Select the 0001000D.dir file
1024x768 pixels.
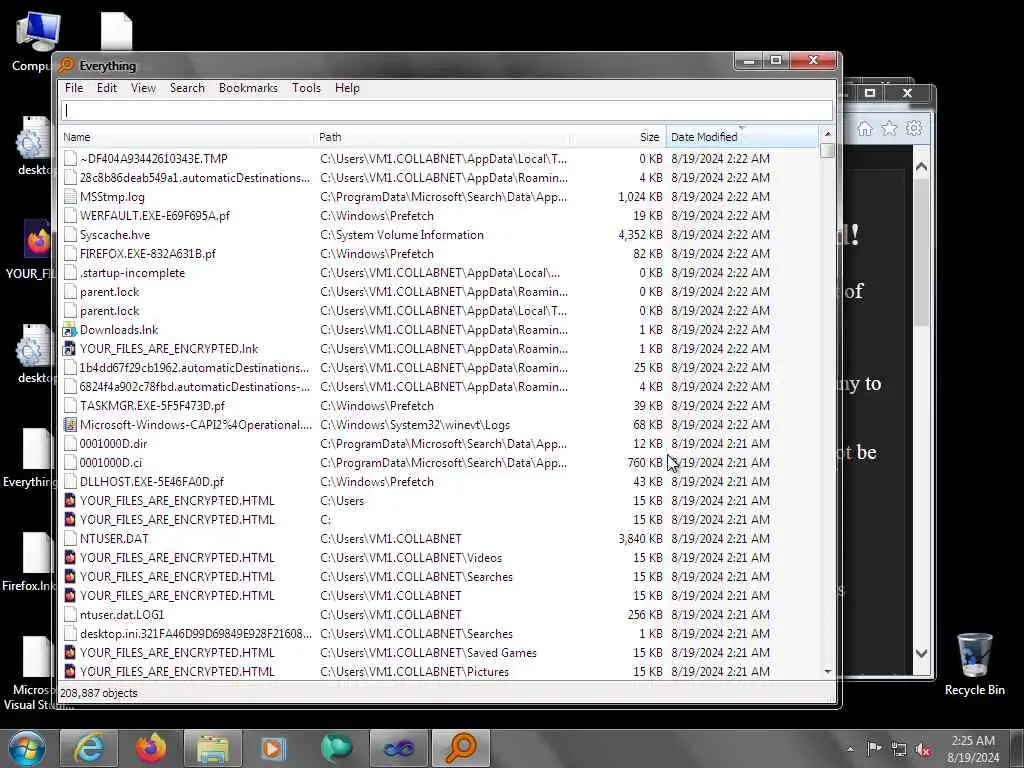click(x=114, y=443)
